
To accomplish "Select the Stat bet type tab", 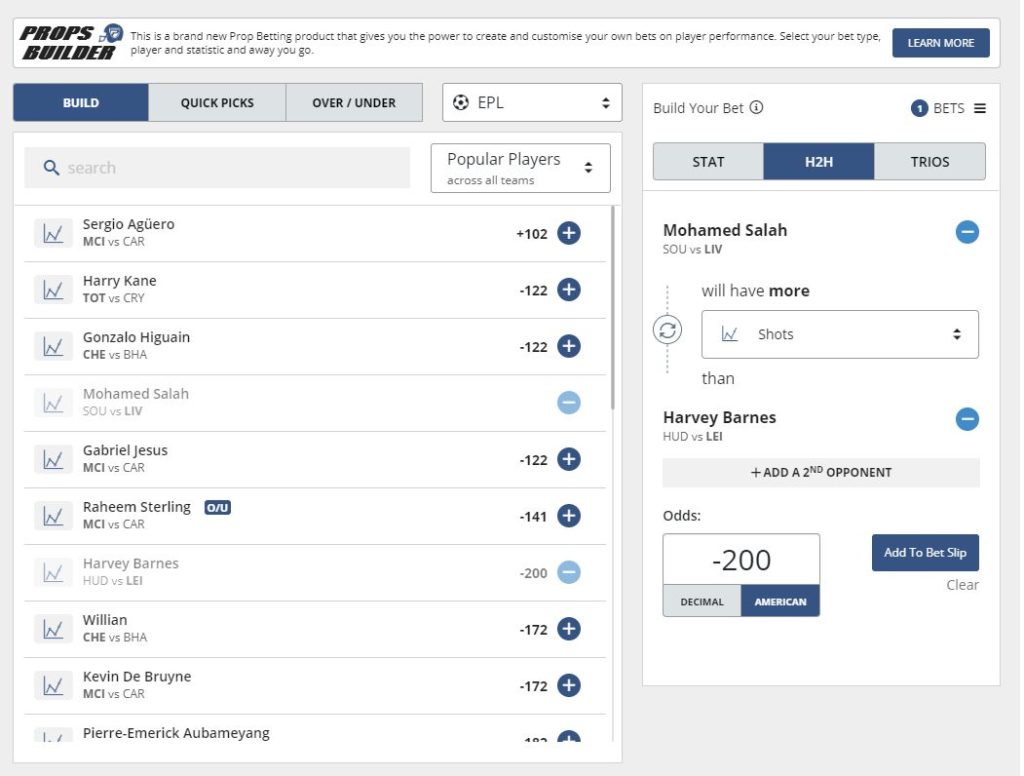I will (x=708, y=161).
